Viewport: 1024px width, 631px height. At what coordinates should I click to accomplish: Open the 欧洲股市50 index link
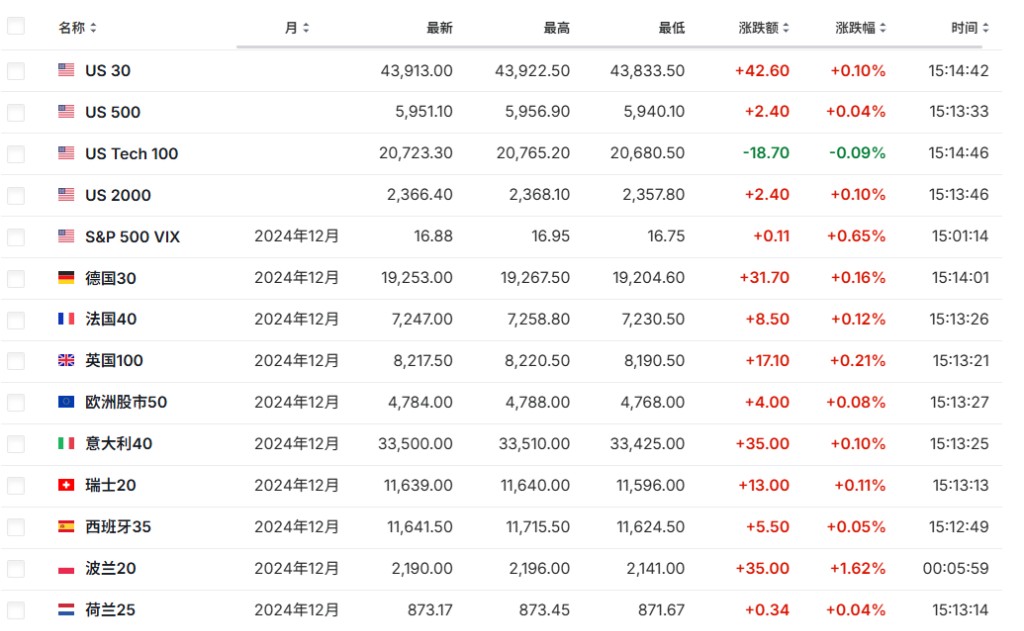pos(126,402)
